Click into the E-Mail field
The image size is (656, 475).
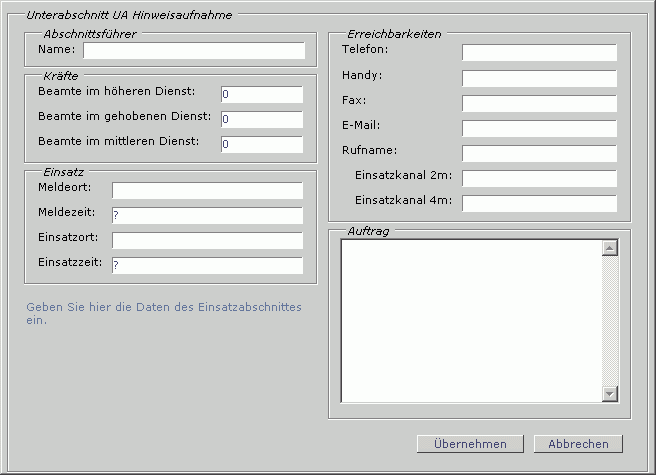pos(539,128)
